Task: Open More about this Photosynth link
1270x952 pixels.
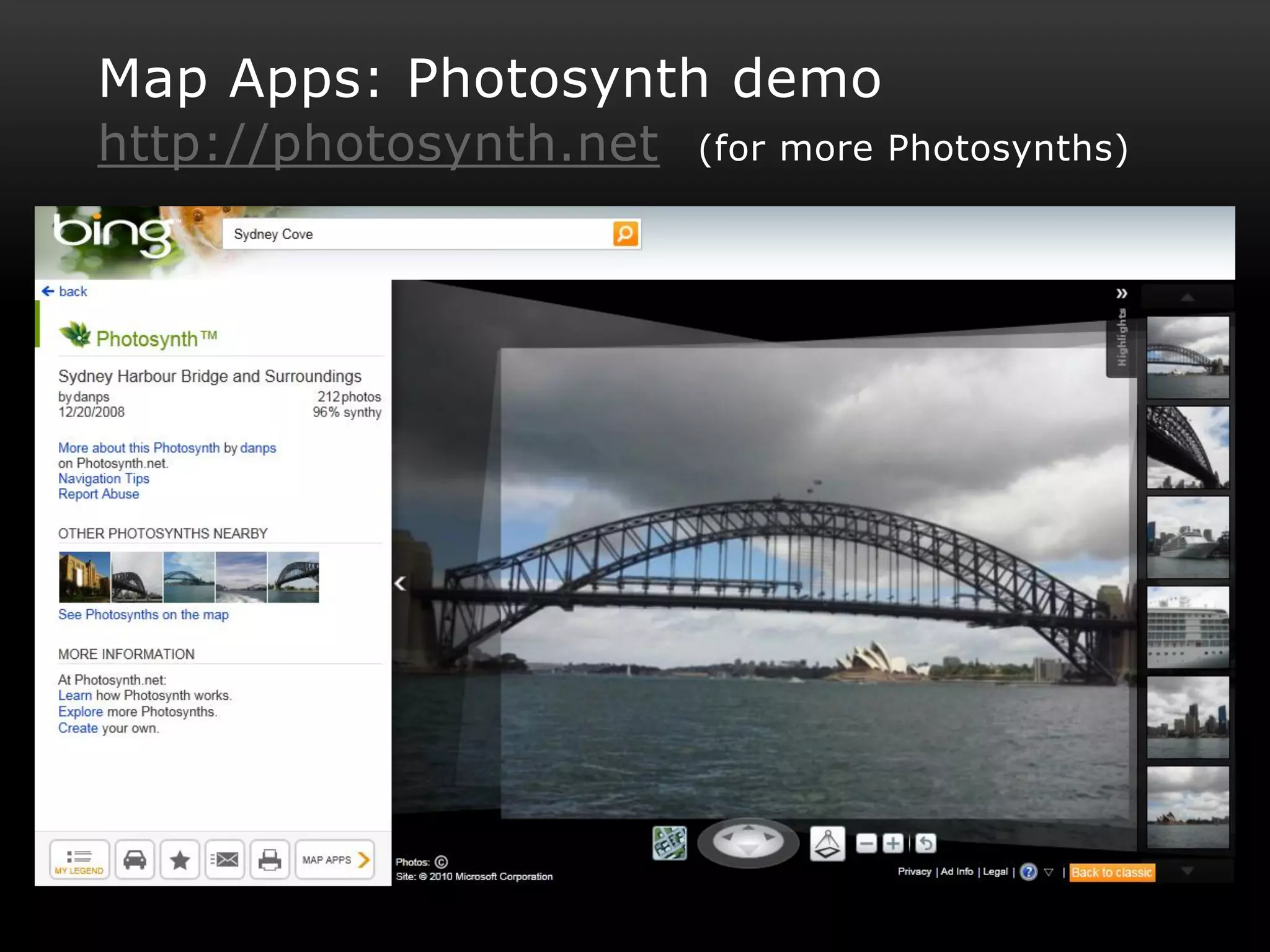Action: click(139, 447)
